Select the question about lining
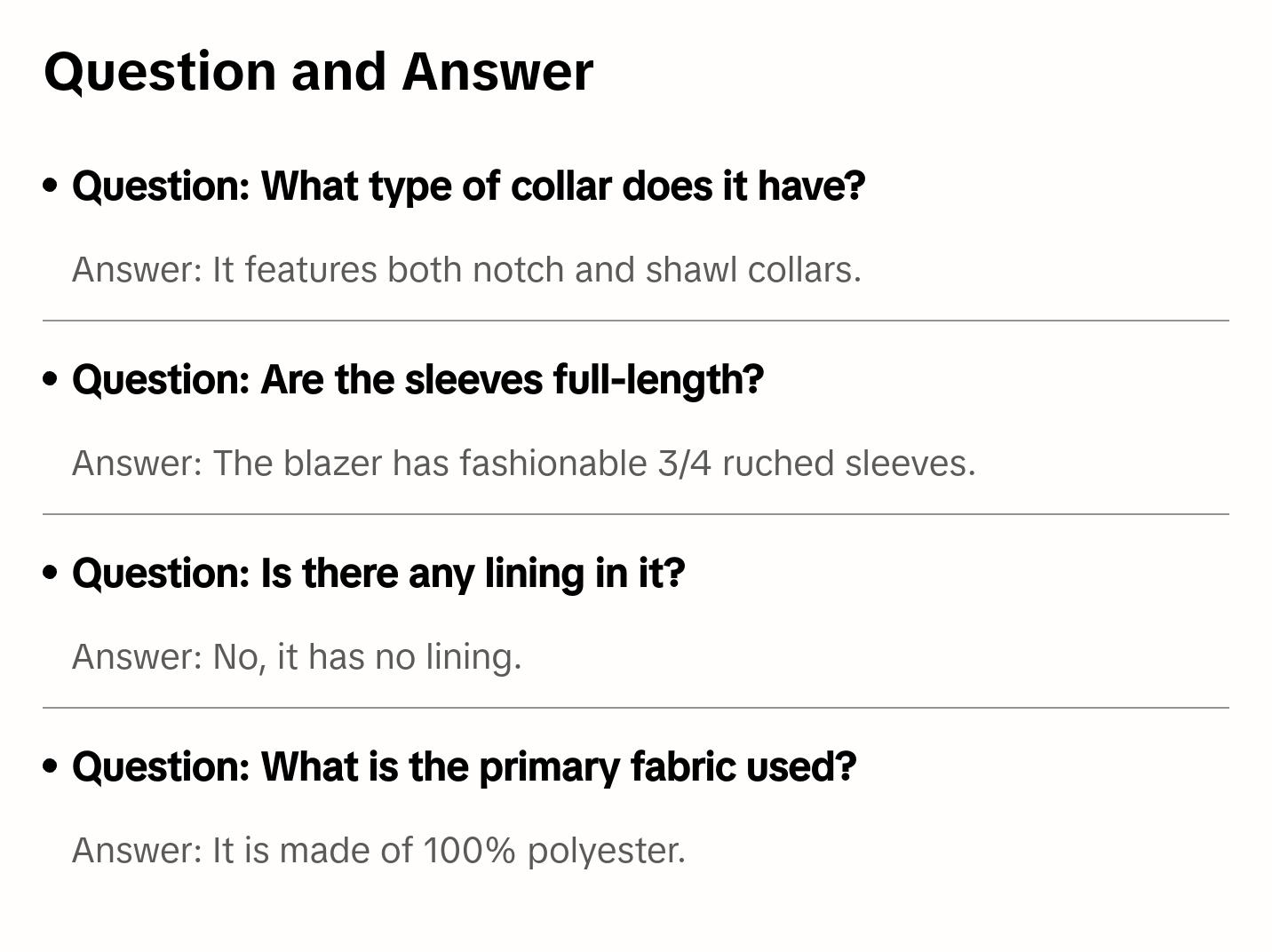Screen dimensions: 1272x952 (378, 574)
